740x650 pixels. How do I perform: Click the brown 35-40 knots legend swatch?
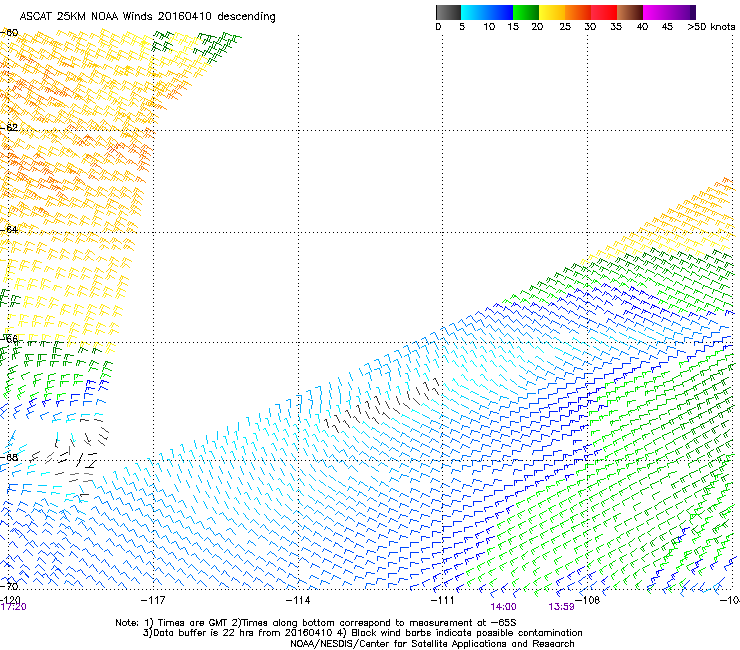tap(630, 12)
